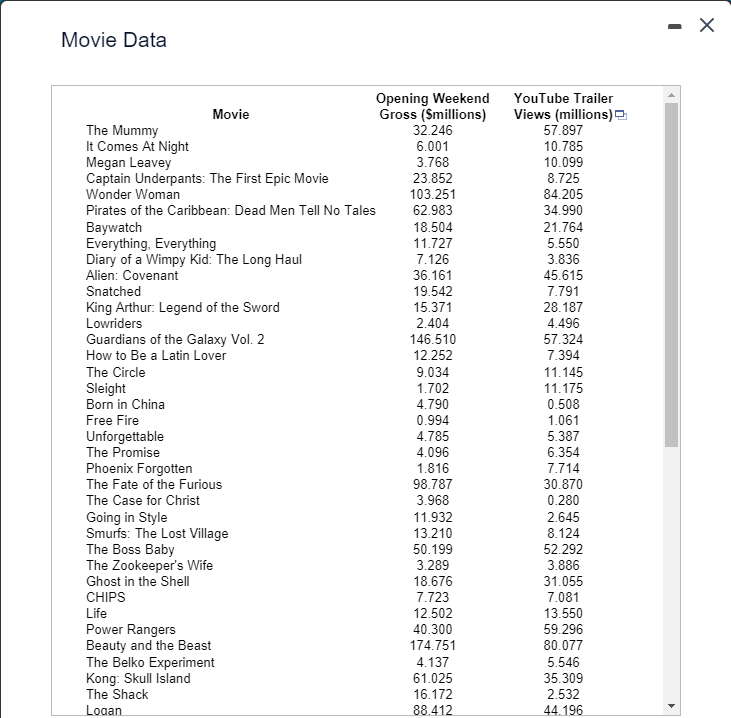
Task: Click Pirates of the Caribbean movie name
Action: click(231, 211)
